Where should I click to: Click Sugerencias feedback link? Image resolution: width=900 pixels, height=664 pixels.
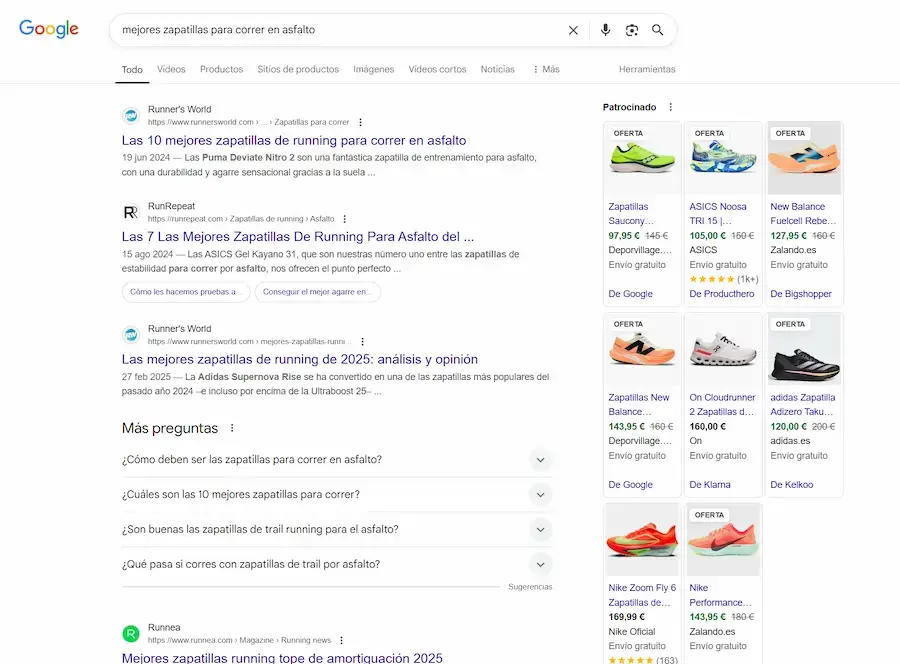tap(530, 587)
